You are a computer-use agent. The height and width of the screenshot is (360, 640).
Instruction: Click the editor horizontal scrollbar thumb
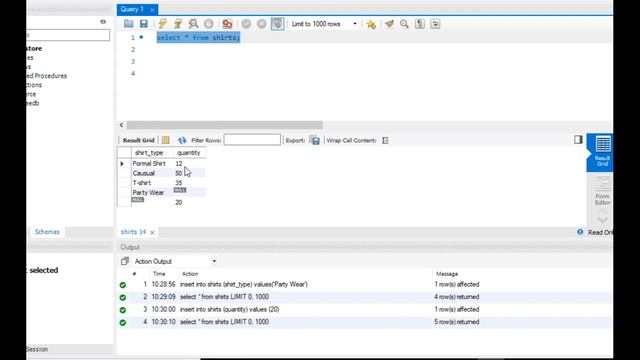[224, 125]
